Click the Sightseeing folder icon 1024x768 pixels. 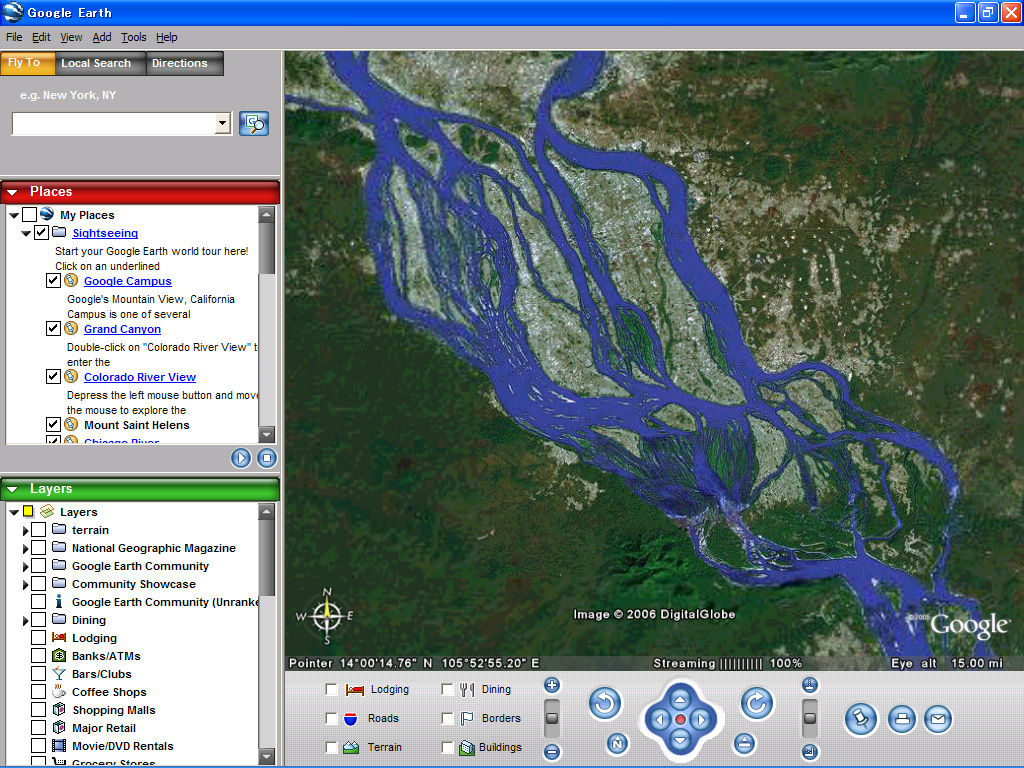(x=59, y=232)
